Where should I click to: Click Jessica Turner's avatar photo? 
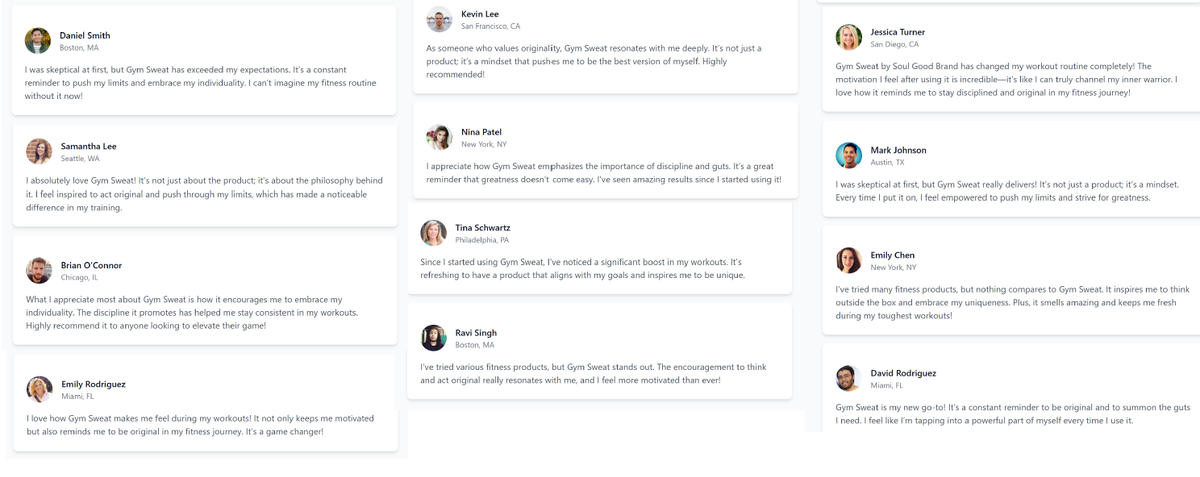click(x=848, y=37)
